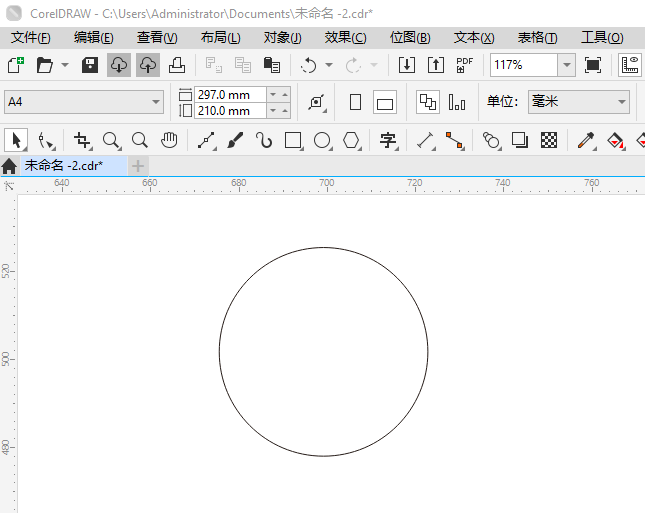The image size is (645, 513).
Task: Click the Import icon
Action: point(407,65)
